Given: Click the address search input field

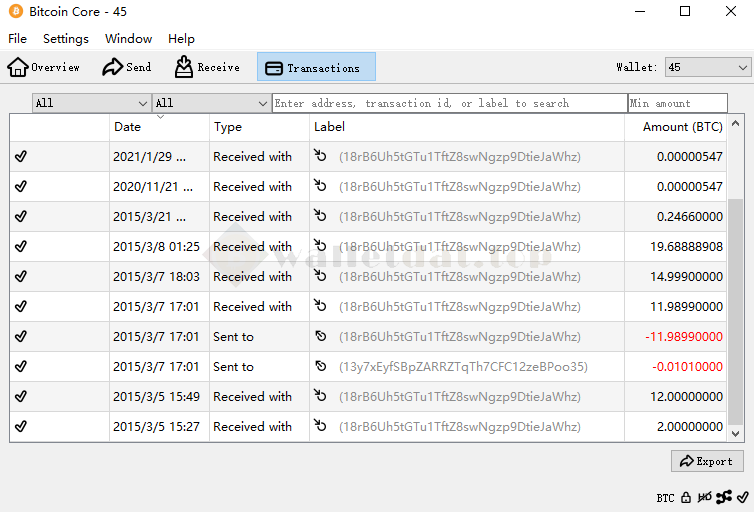Looking at the screenshot, I should pyautogui.click(x=449, y=103).
